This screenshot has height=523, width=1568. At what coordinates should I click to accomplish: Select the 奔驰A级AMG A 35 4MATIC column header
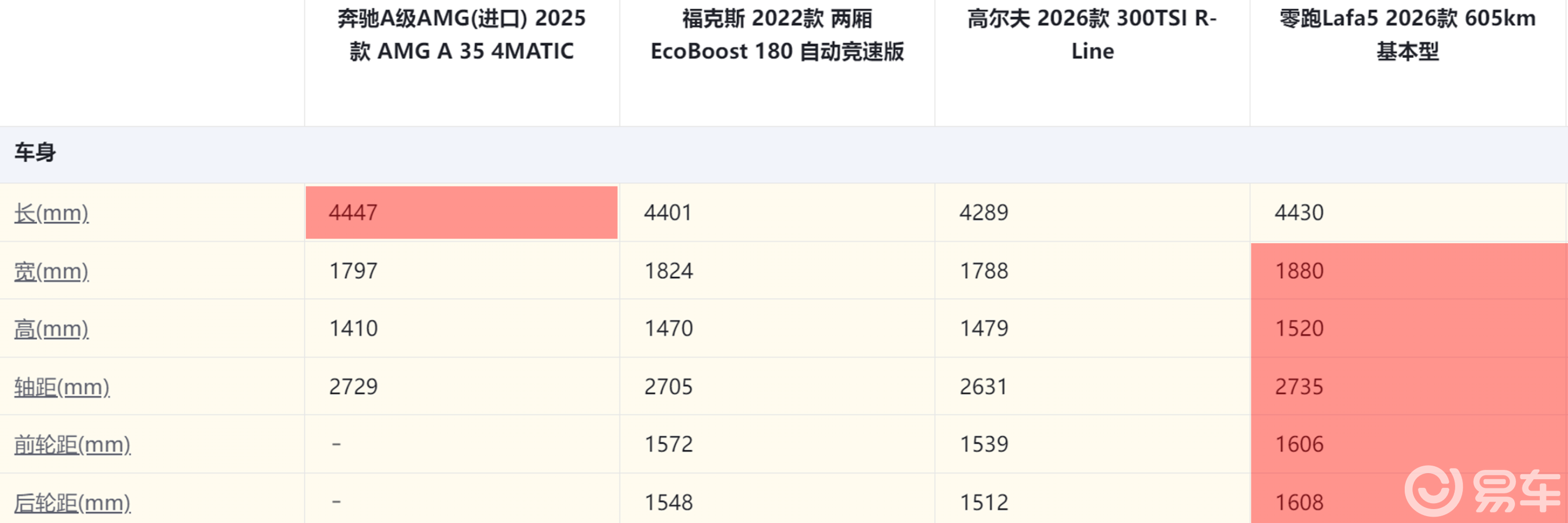click(461, 35)
